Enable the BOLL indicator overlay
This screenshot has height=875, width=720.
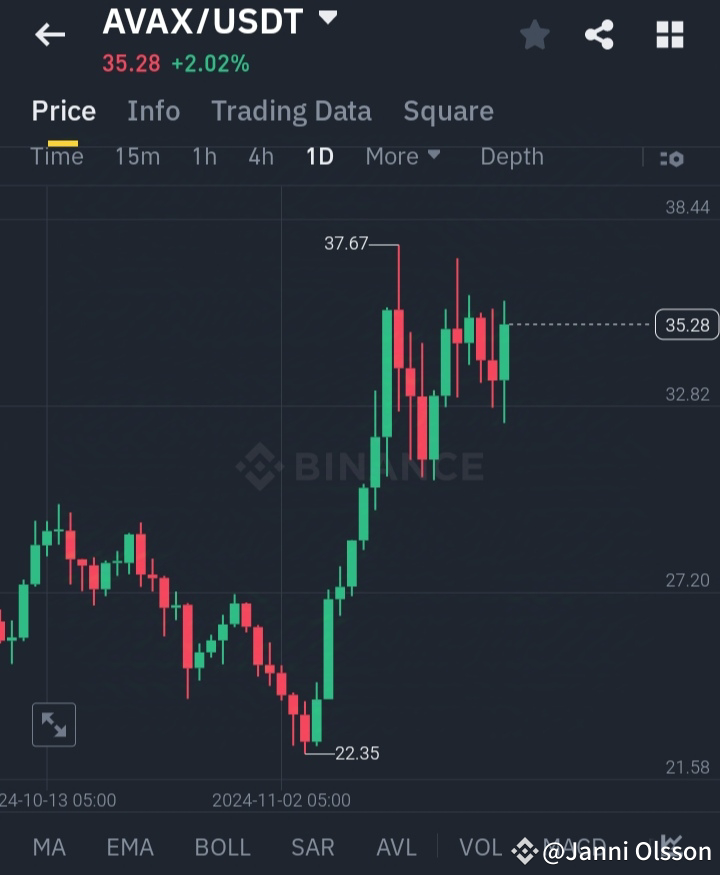222,847
